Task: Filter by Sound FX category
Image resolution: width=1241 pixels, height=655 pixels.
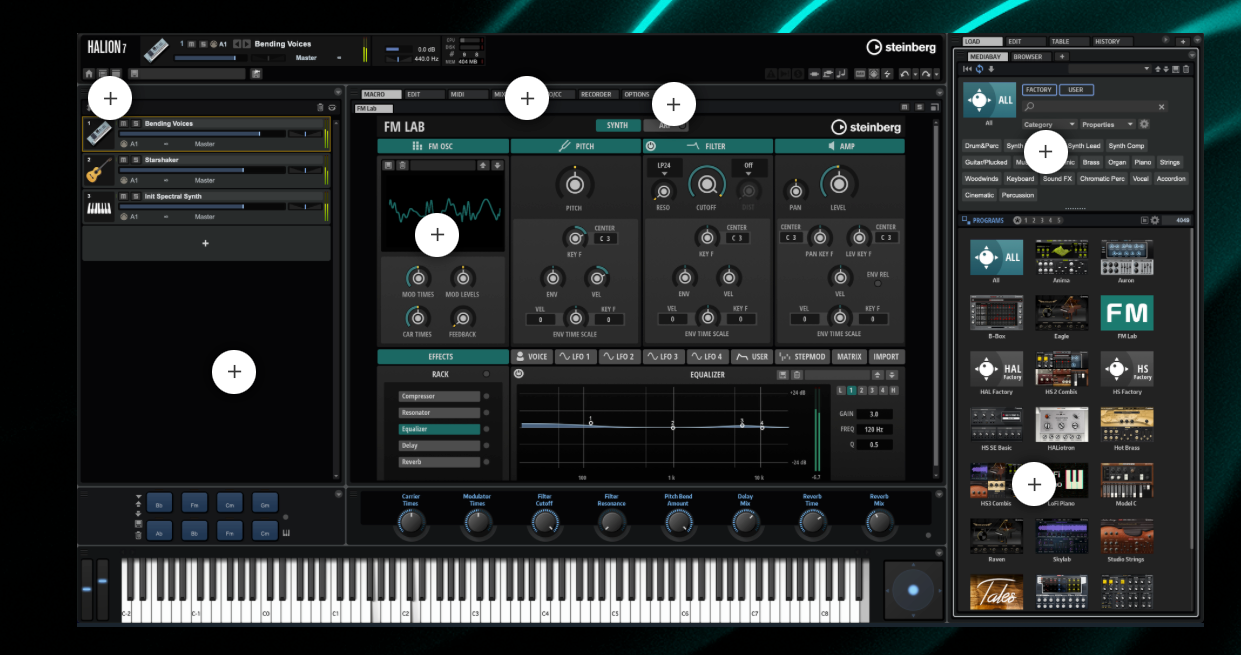Action: coord(1057,179)
